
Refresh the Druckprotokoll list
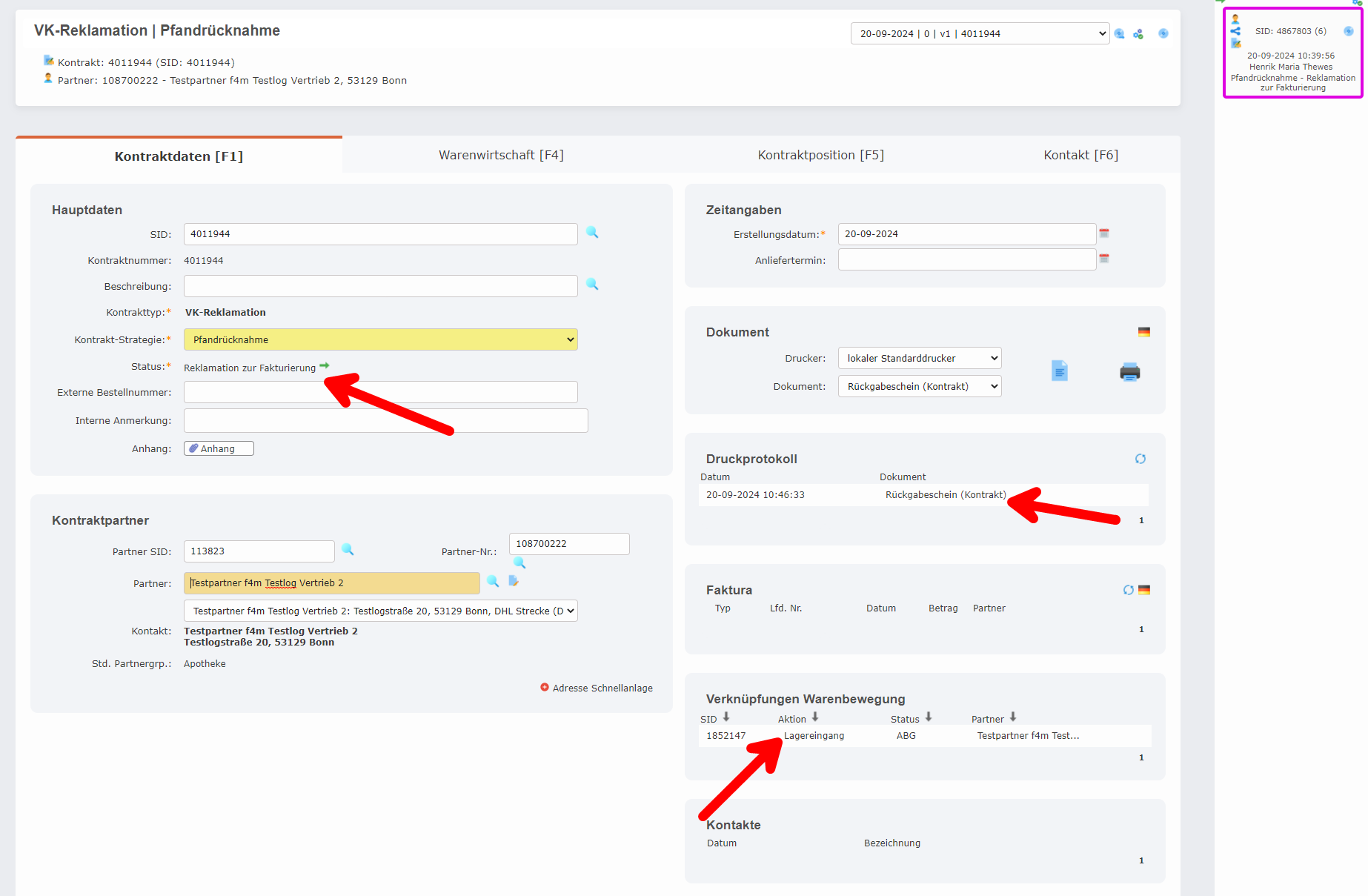tap(1140, 459)
